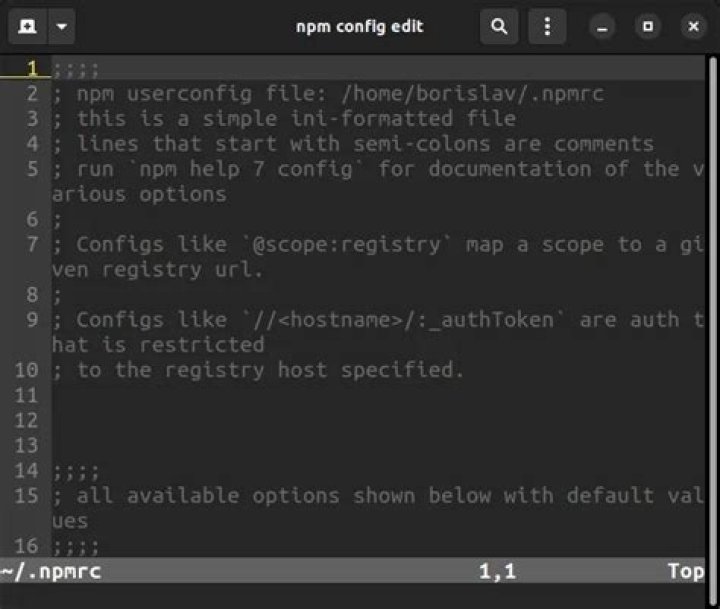
Task: Open the terminal search
Action: [x=499, y=26]
